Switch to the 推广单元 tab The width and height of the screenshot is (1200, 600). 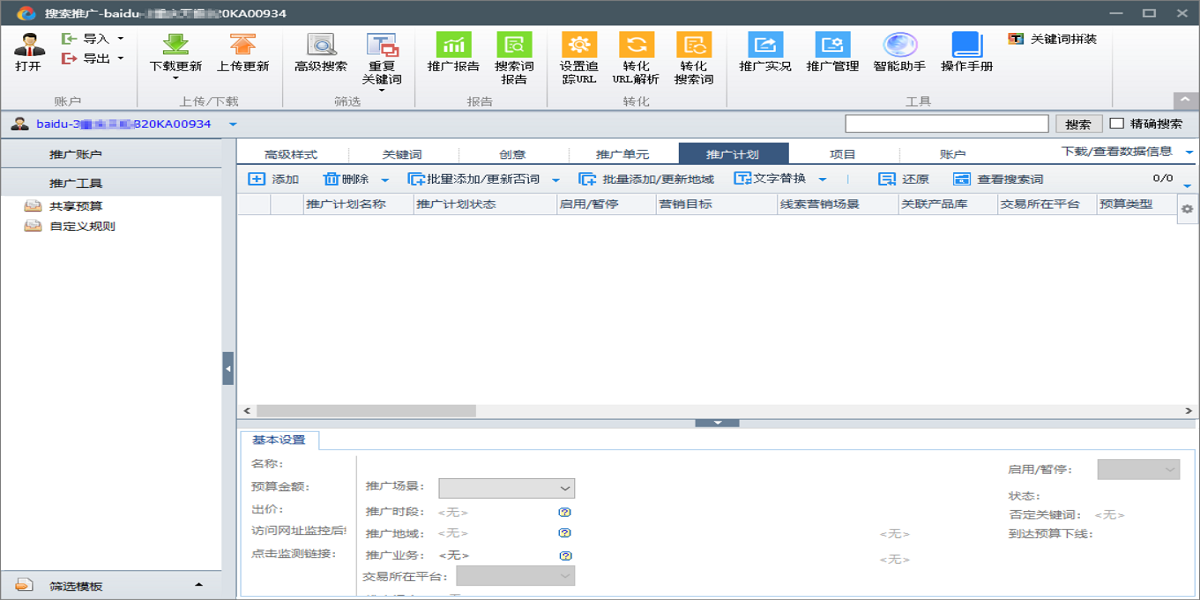click(622, 155)
